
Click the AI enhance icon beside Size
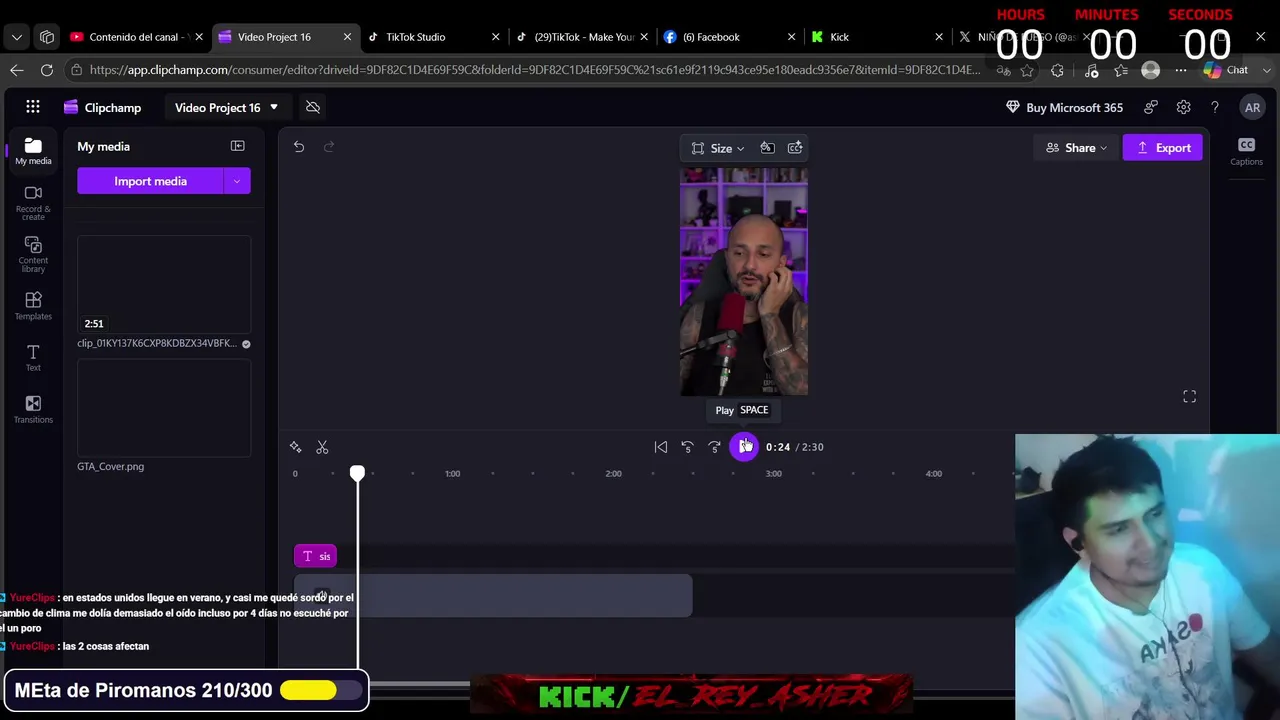(795, 148)
